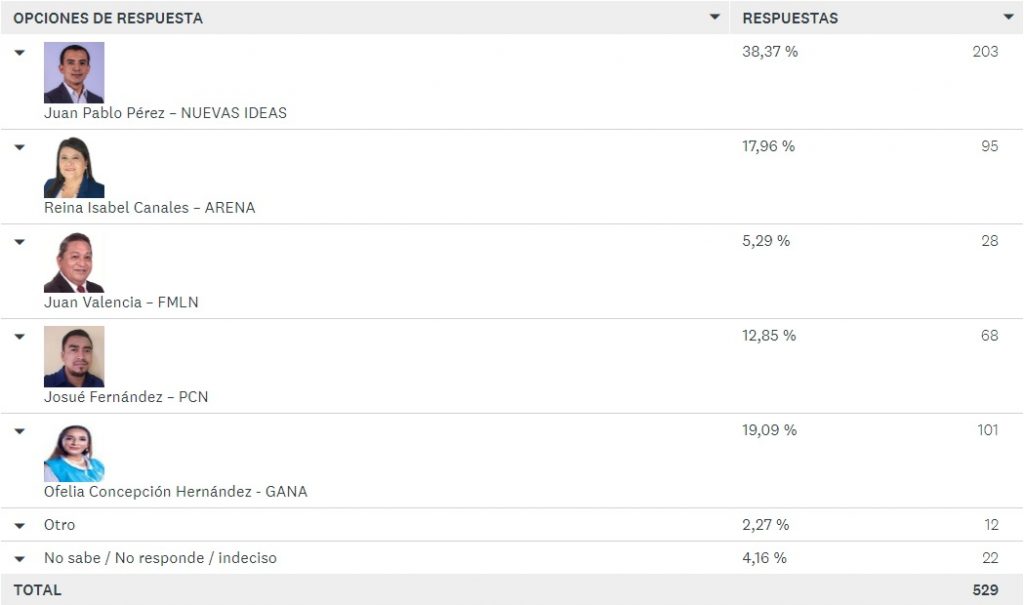The height and width of the screenshot is (605, 1024).
Task: Click the OPCIONES DE RESPUESTA column header
Action: tap(108, 18)
